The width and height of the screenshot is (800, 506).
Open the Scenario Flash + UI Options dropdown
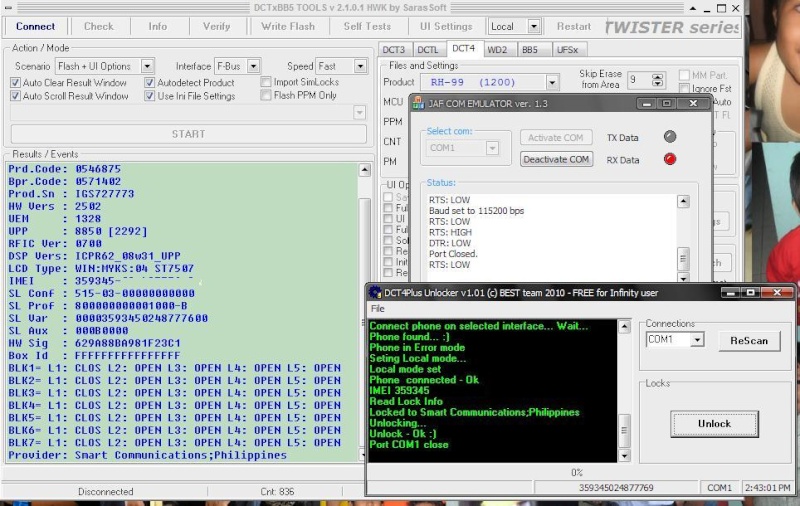click(x=147, y=66)
